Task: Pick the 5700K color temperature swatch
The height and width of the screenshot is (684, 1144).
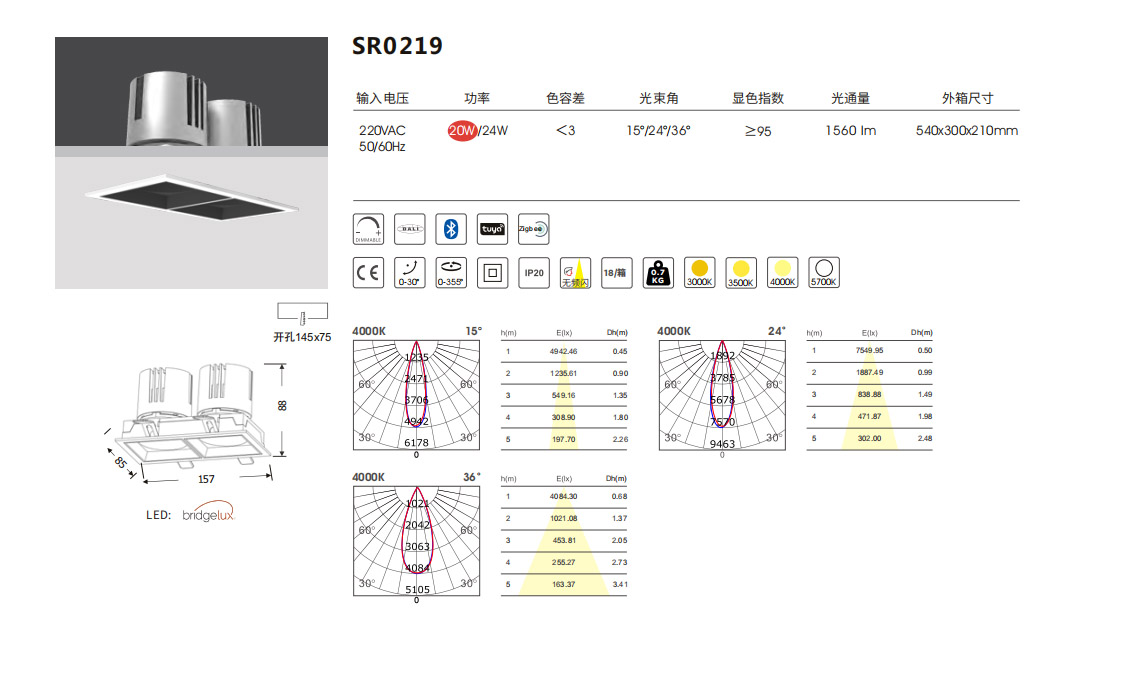Action: click(824, 273)
